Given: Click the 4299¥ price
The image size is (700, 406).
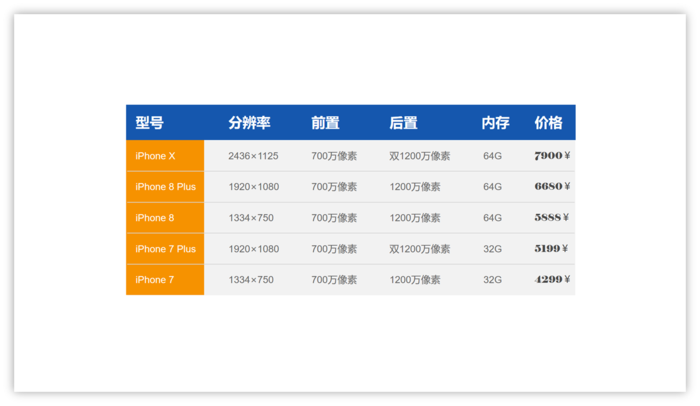Looking at the screenshot, I should tap(552, 279).
